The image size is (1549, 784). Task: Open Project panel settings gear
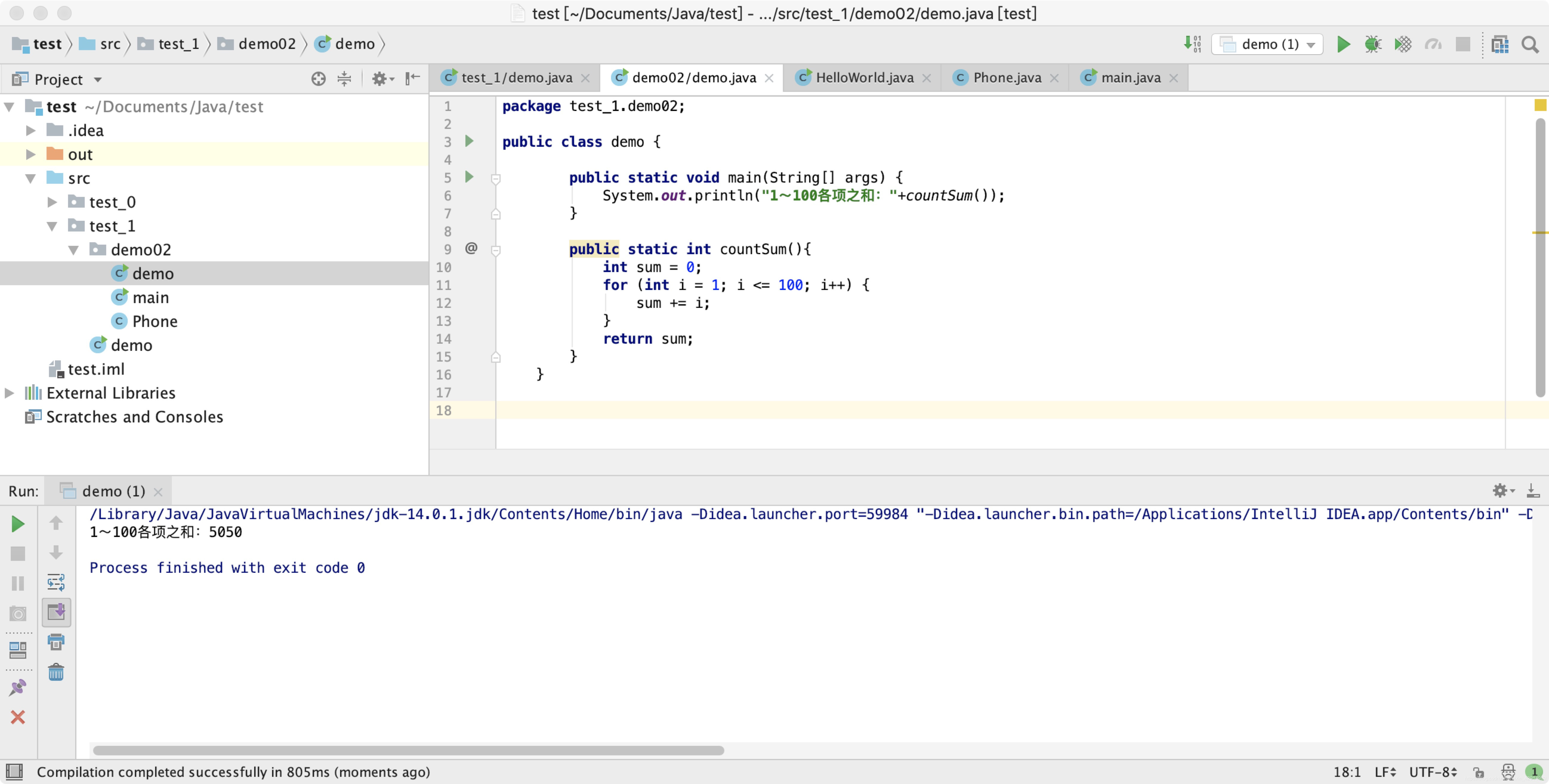pos(382,79)
